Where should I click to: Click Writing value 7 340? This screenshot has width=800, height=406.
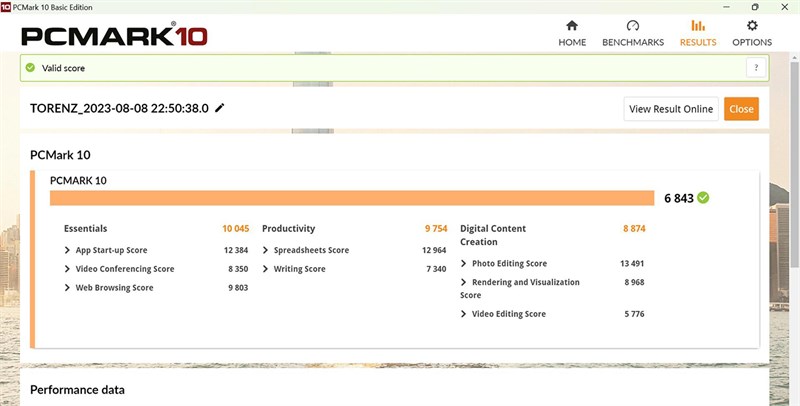point(436,269)
